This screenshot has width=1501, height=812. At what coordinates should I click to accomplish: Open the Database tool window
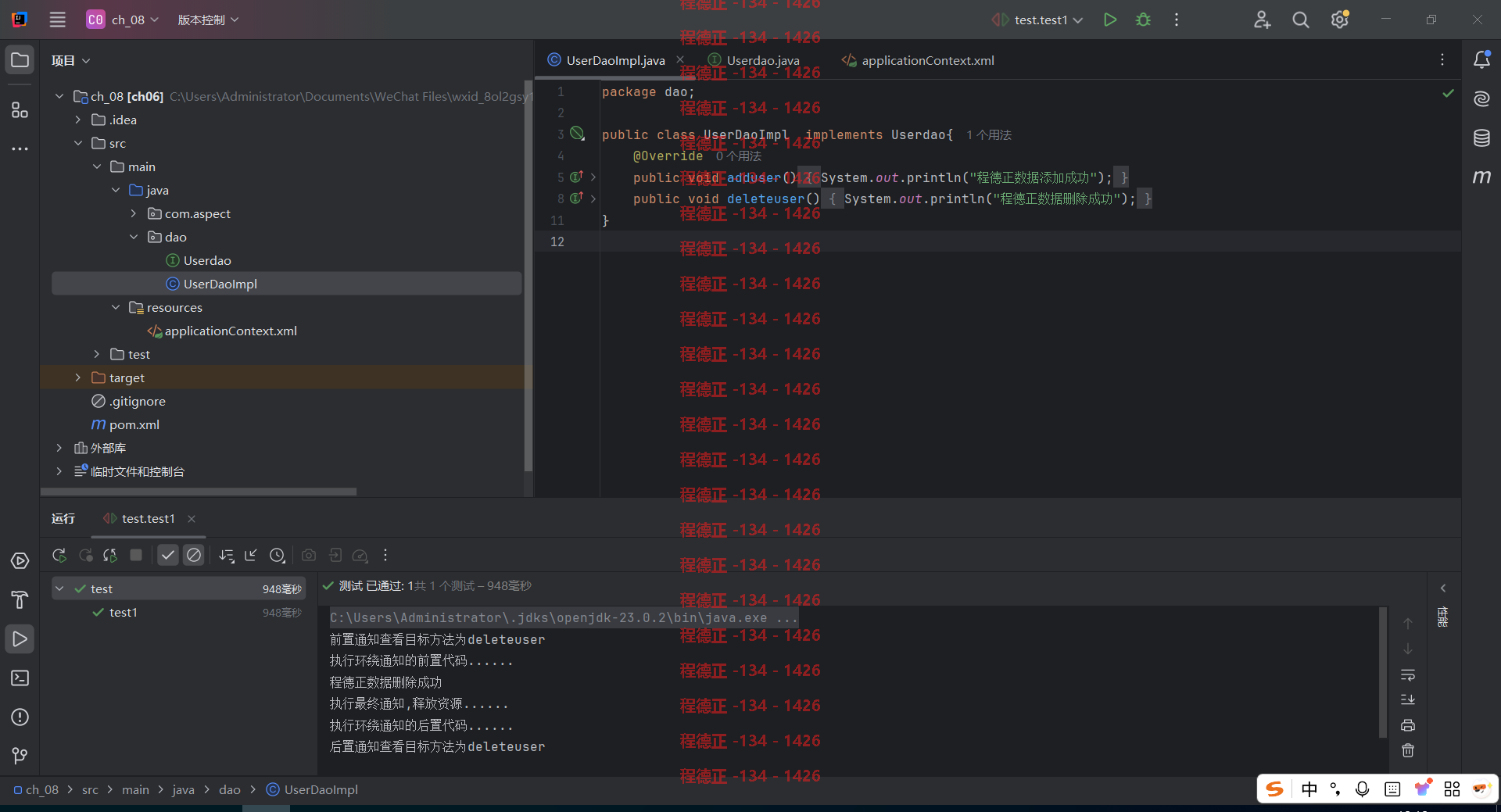1481,138
